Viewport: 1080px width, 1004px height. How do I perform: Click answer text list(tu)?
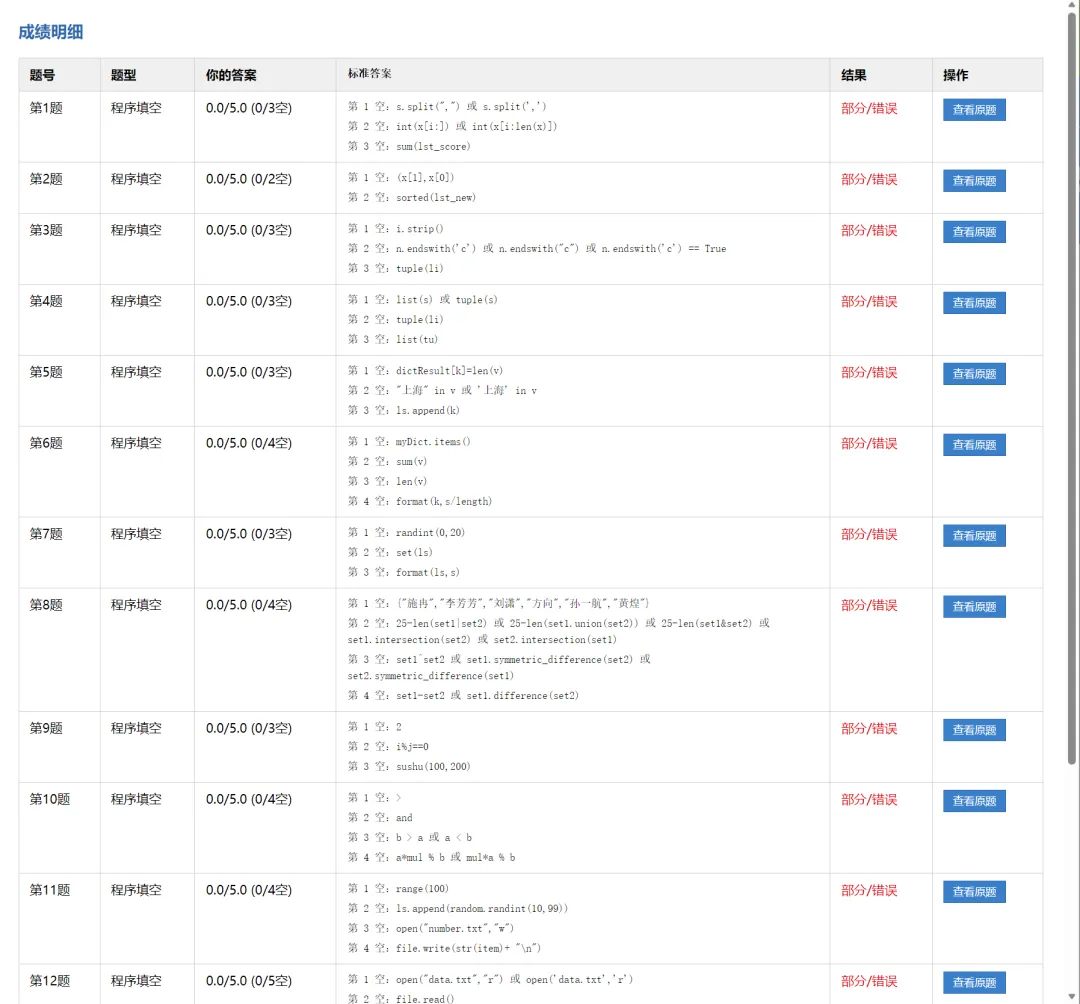click(417, 339)
